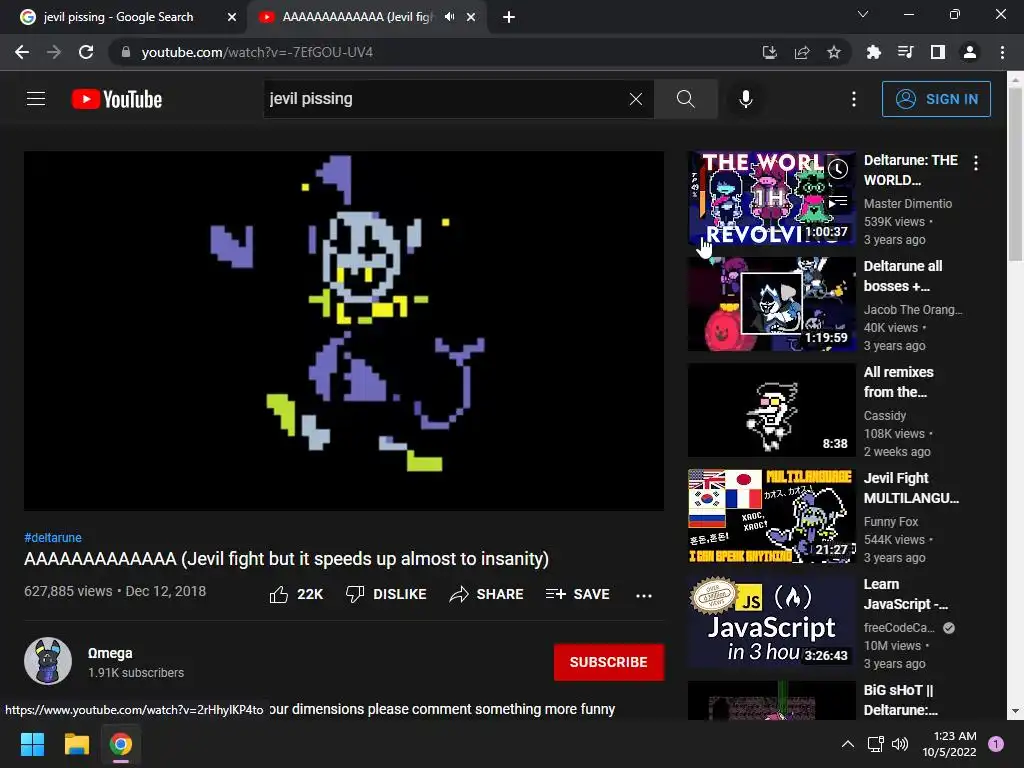Start voice search with the microphone icon
This screenshot has height=768, width=1024.
click(x=746, y=99)
